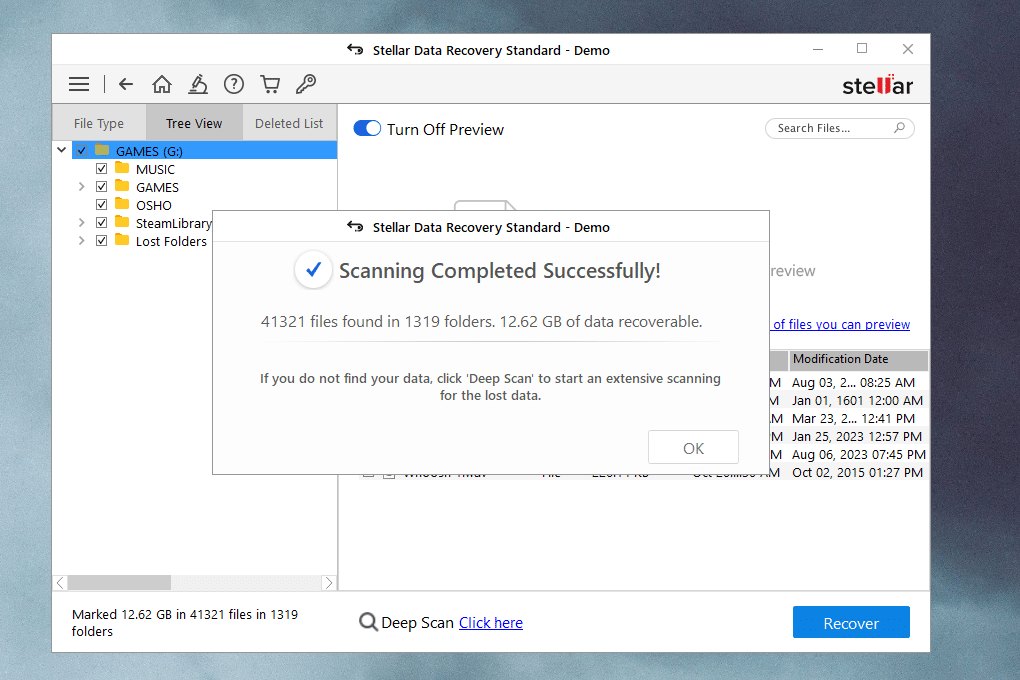The height and width of the screenshot is (680, 1020).
Task: Click OK in the Scanning Completed dialog
Action: [693, 448]
